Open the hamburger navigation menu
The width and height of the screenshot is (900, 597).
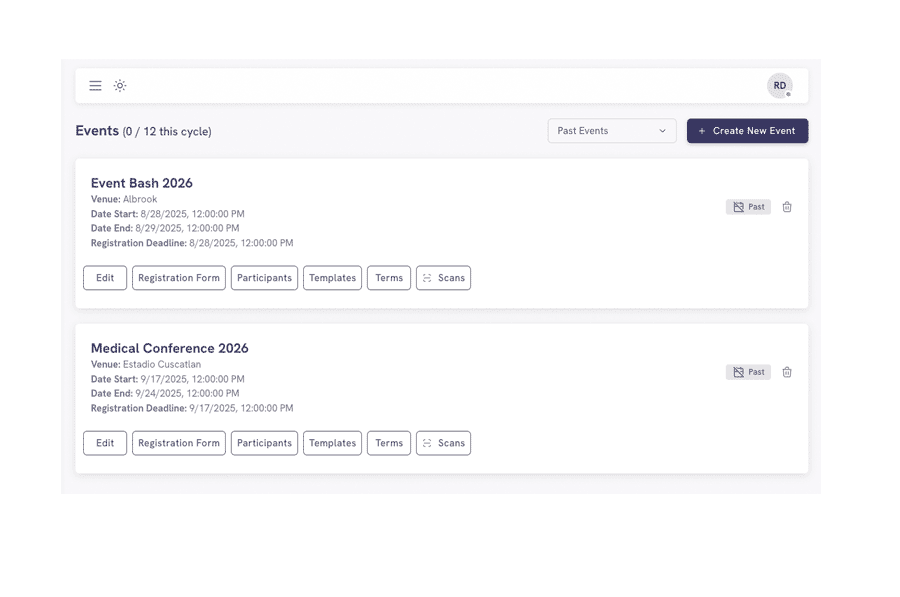pyautogui.click(x=95, y=85)
